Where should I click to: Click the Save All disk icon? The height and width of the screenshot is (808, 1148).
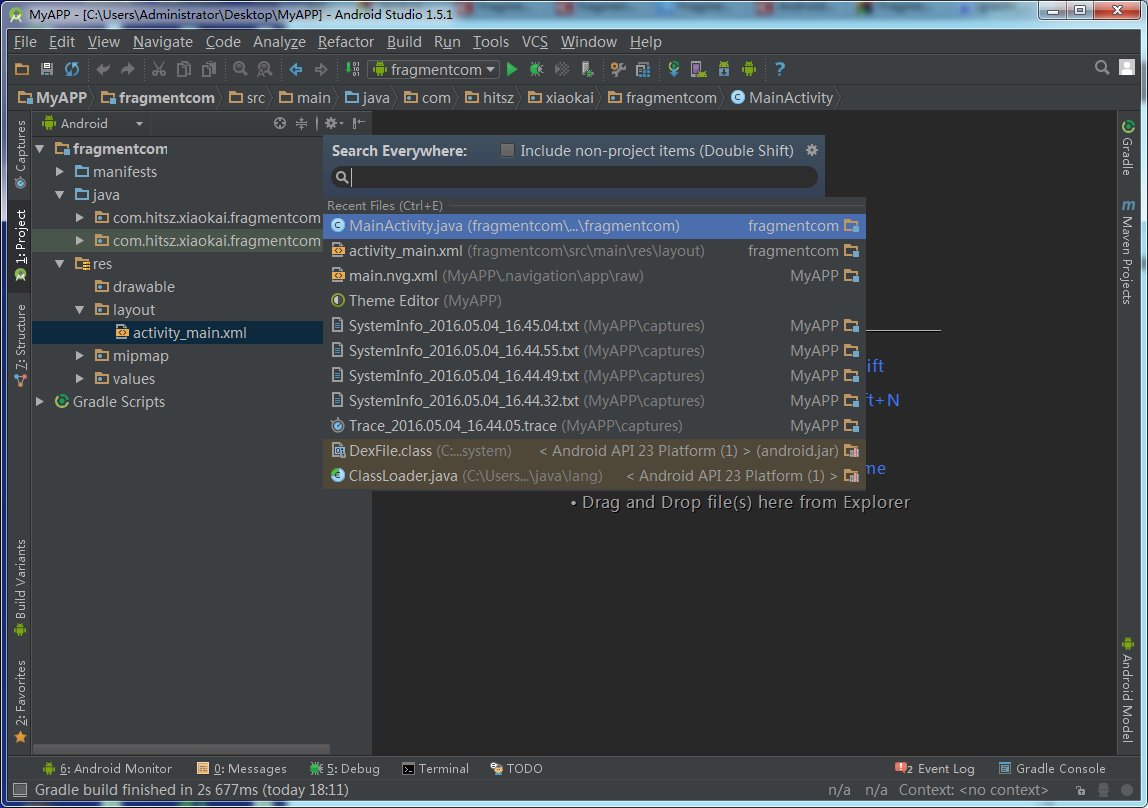[46, 69]
